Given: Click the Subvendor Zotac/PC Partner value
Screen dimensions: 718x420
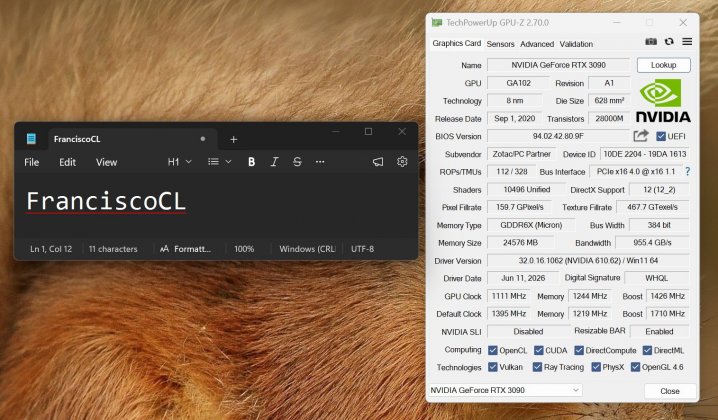Looking at the screenshot, I should point(521,154).
